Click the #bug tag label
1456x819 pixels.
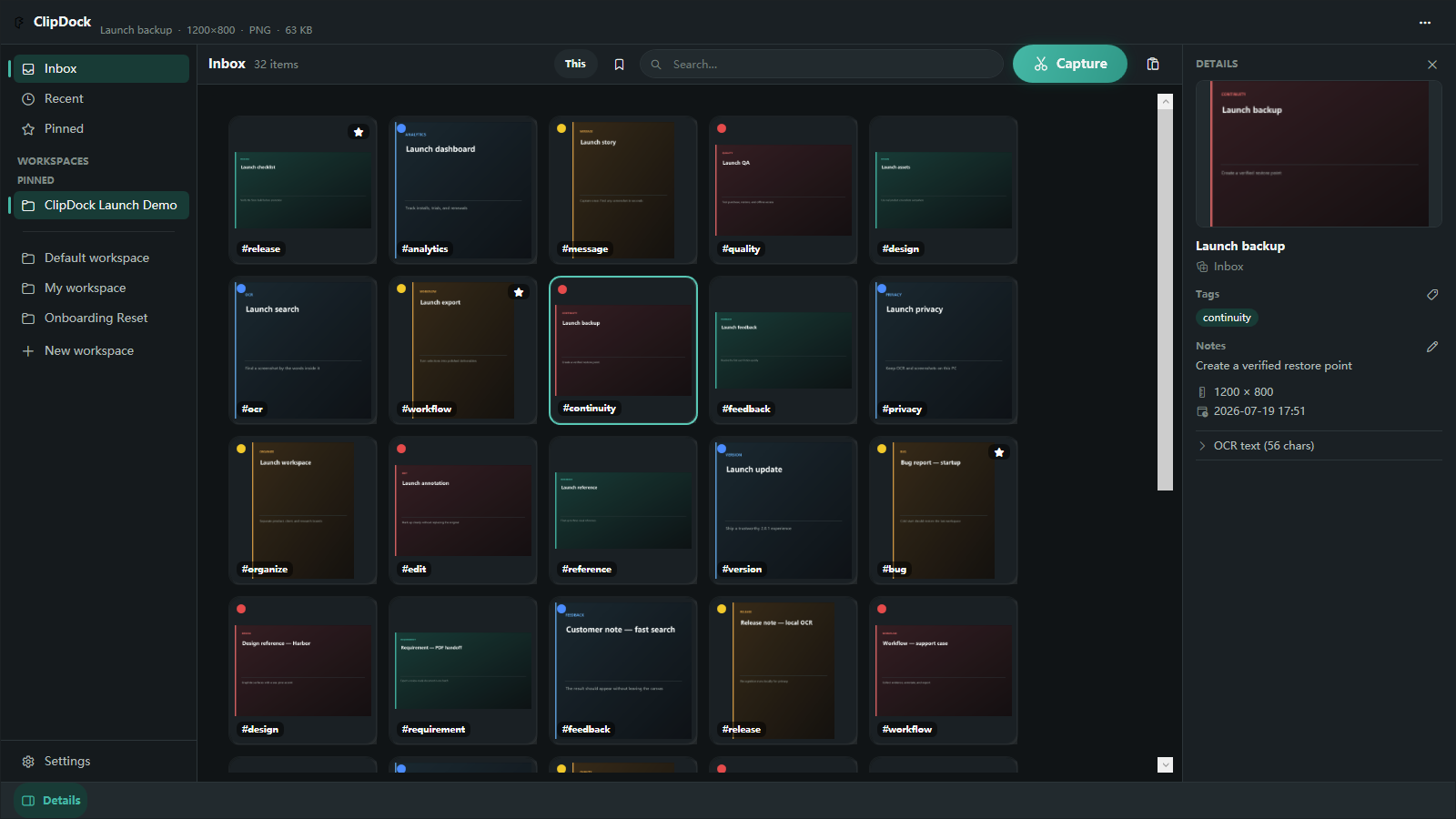[x=895, y=569]
